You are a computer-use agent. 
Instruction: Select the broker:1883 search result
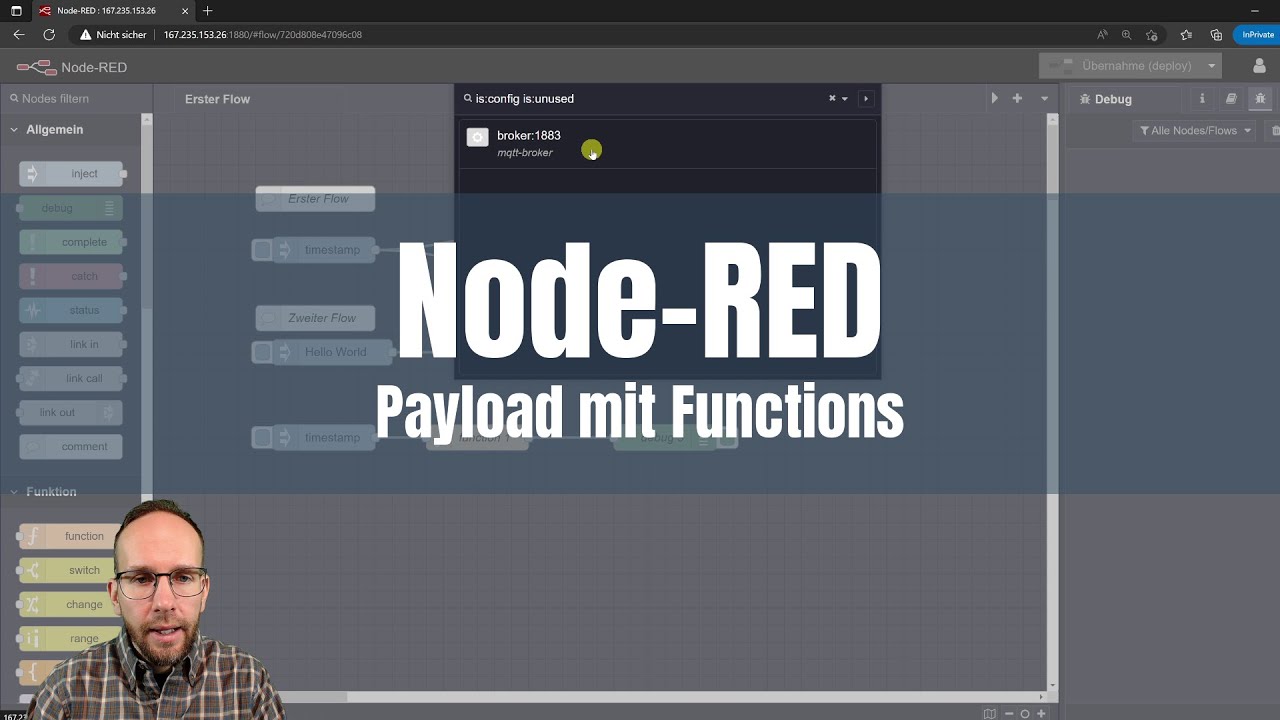[667, 143]
